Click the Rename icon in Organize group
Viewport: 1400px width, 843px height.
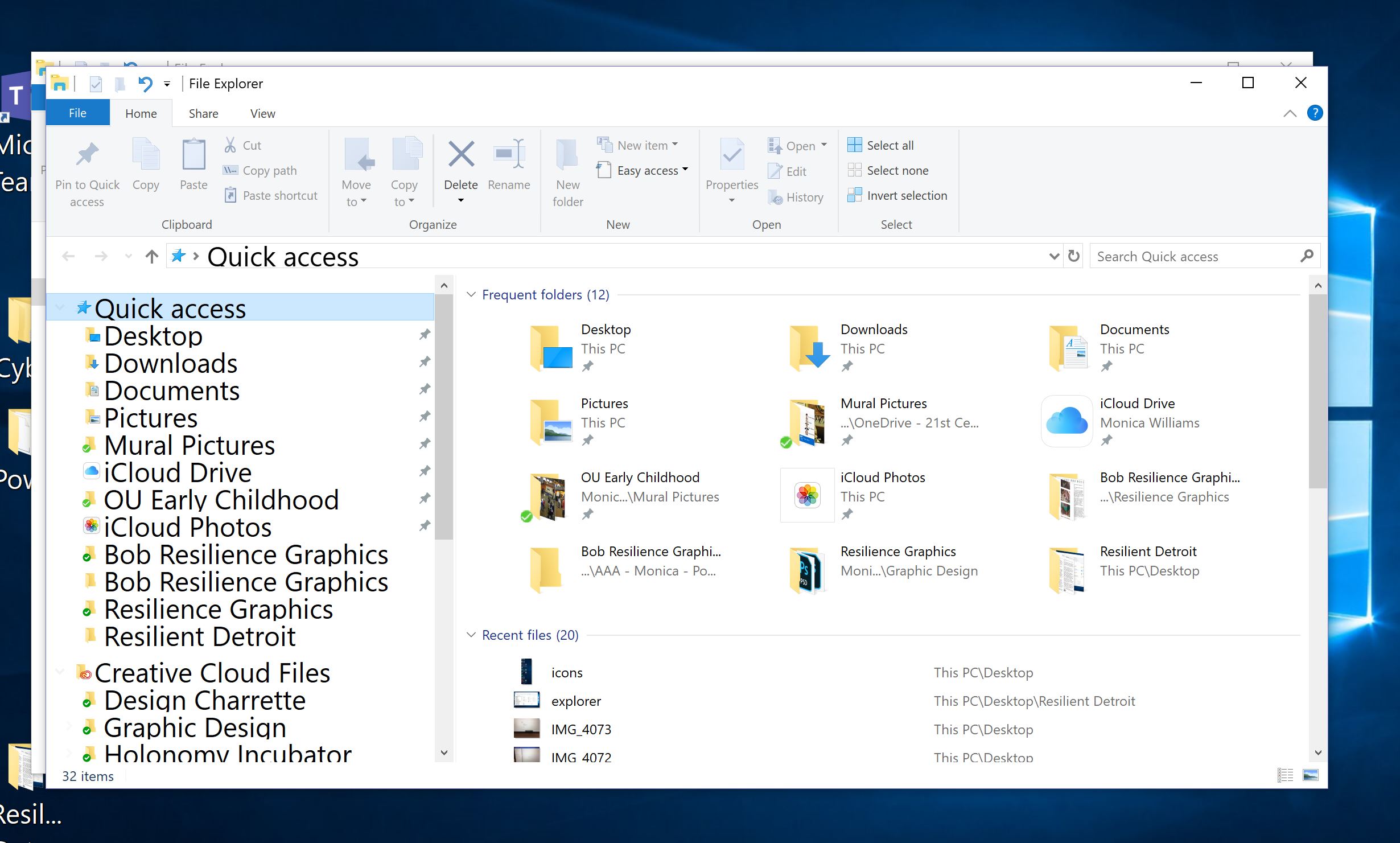coord(509,154)
